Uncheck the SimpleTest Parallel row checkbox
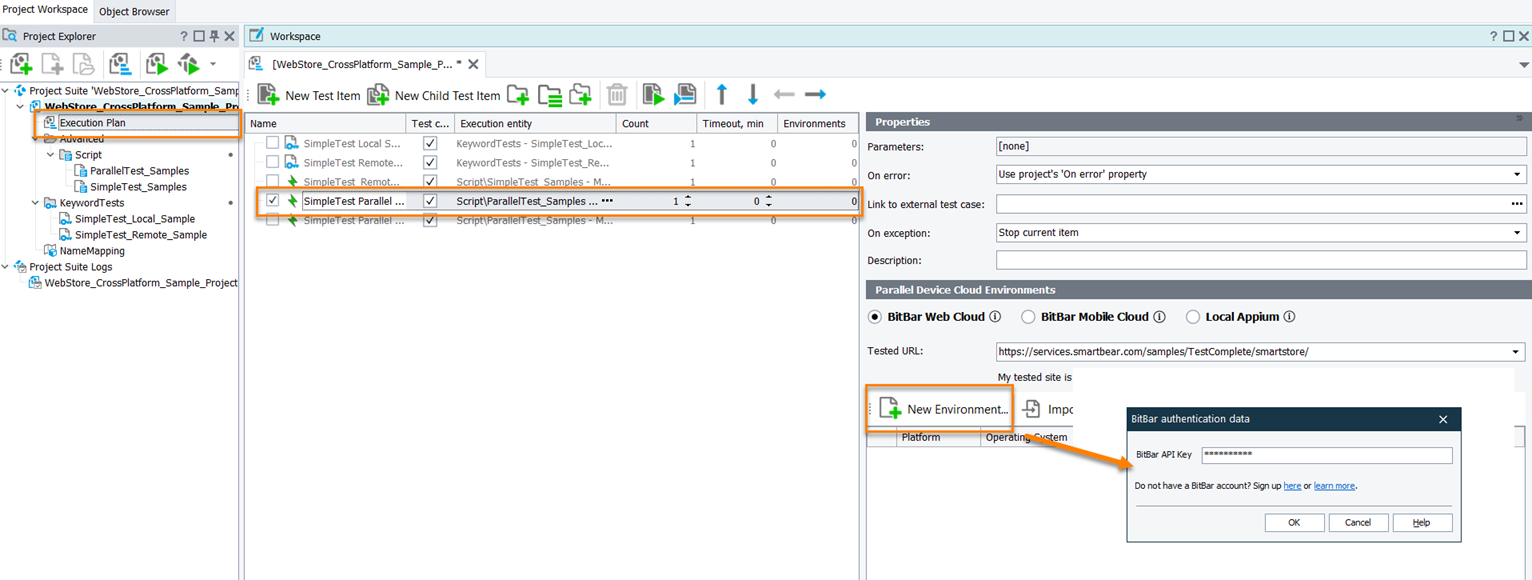The height and width of the screenshot is (580, 1532). pyautogui.click(x=272, y=201)
